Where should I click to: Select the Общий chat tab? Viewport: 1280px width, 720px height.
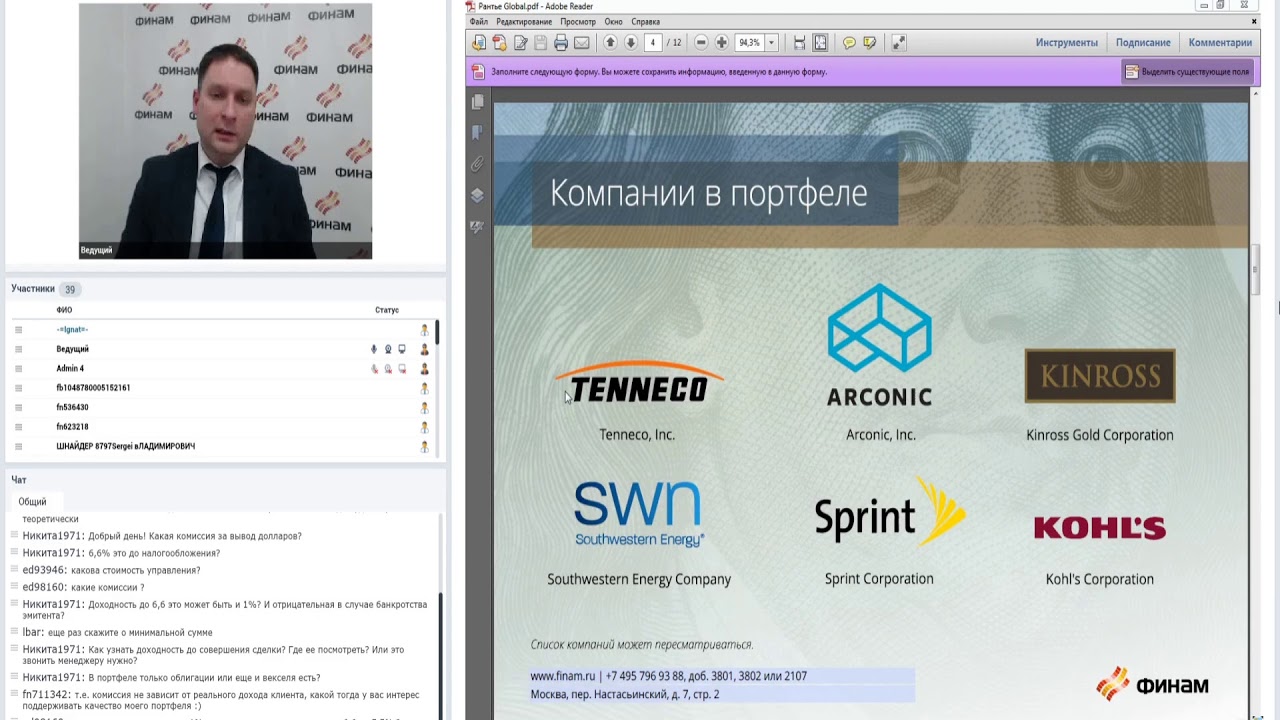[x=32, y=502]
